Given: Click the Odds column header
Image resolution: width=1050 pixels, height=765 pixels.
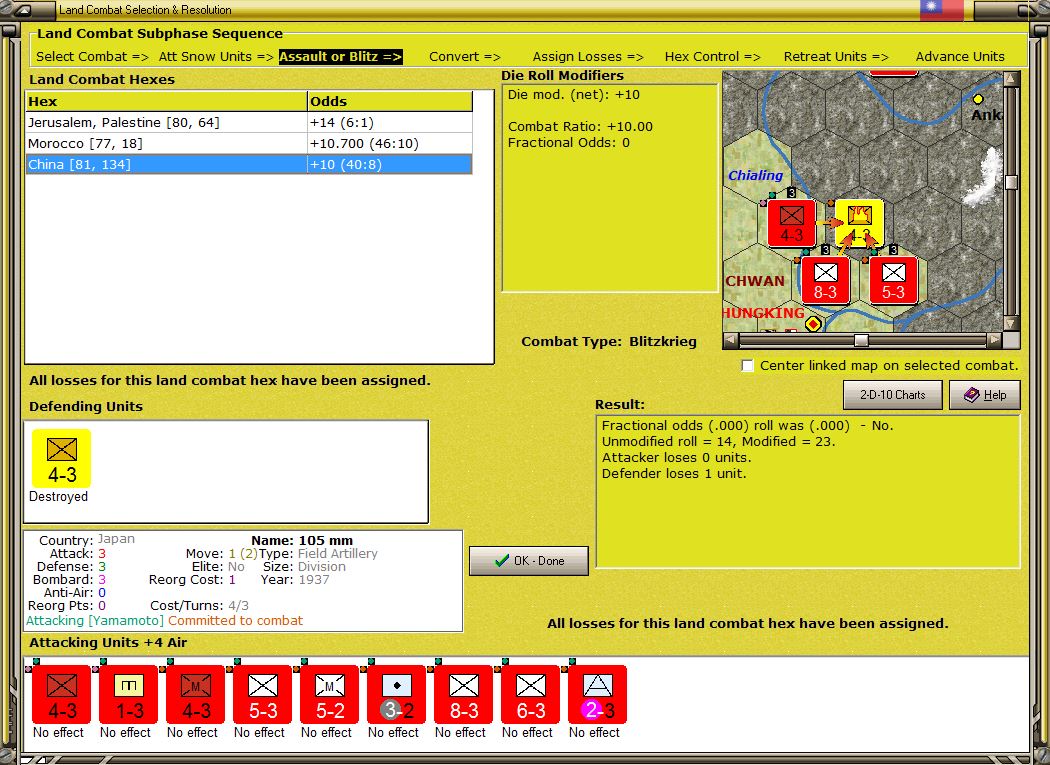Looking at the screenshot, I should pyautogui.click(x=390, y=101).
